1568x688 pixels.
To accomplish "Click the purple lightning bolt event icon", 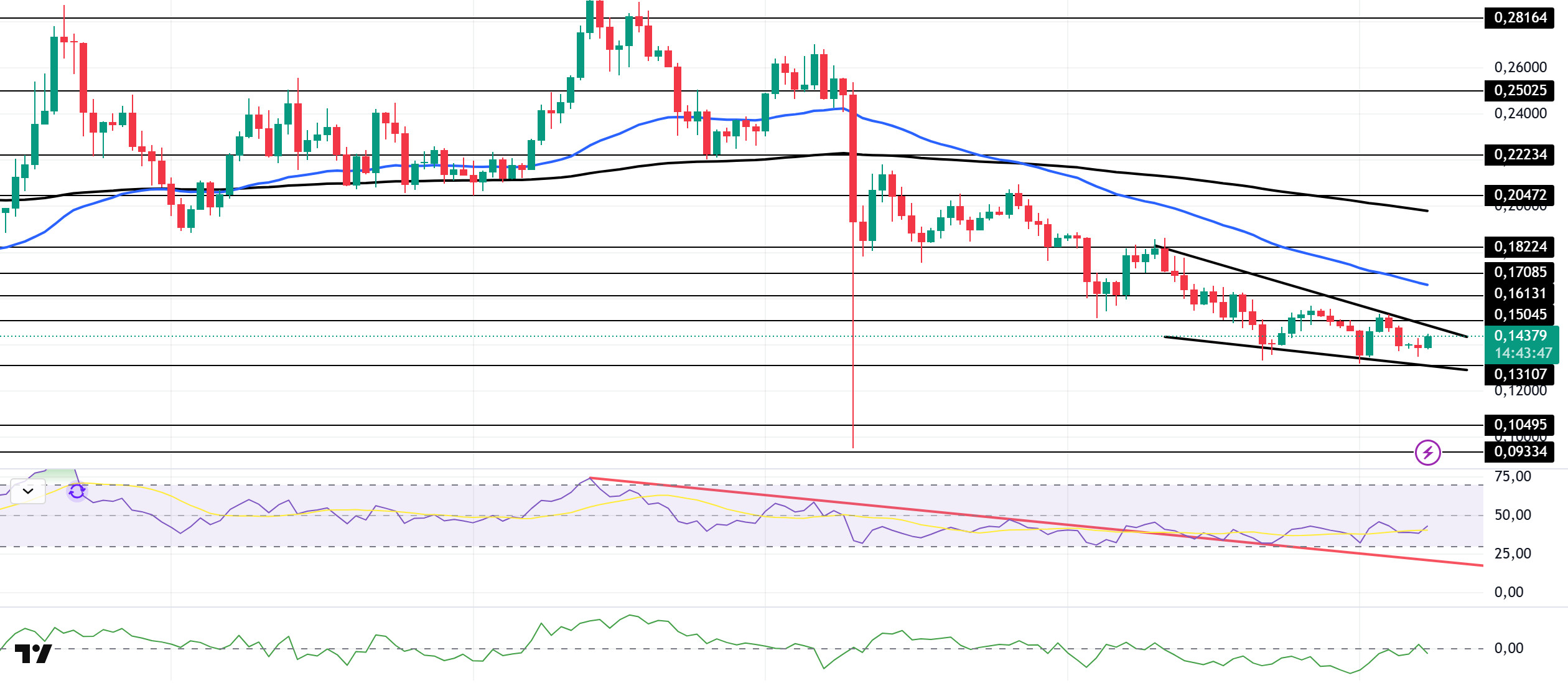I will (1427, 452).
